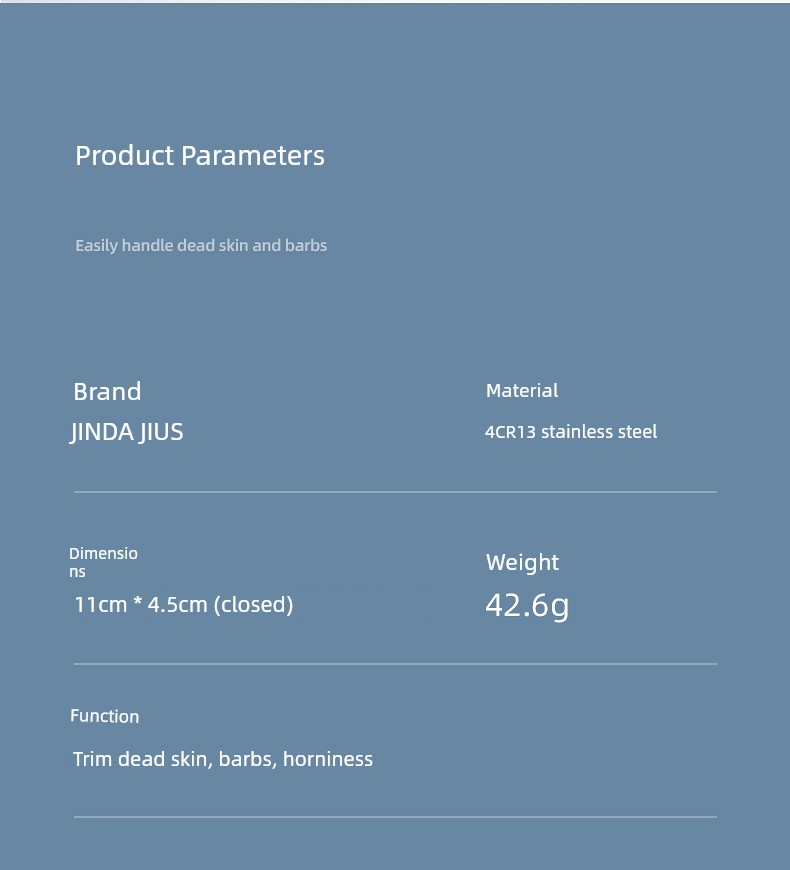Click the divider line below the Weight row

pyautogui.click(x=395, y=663)
